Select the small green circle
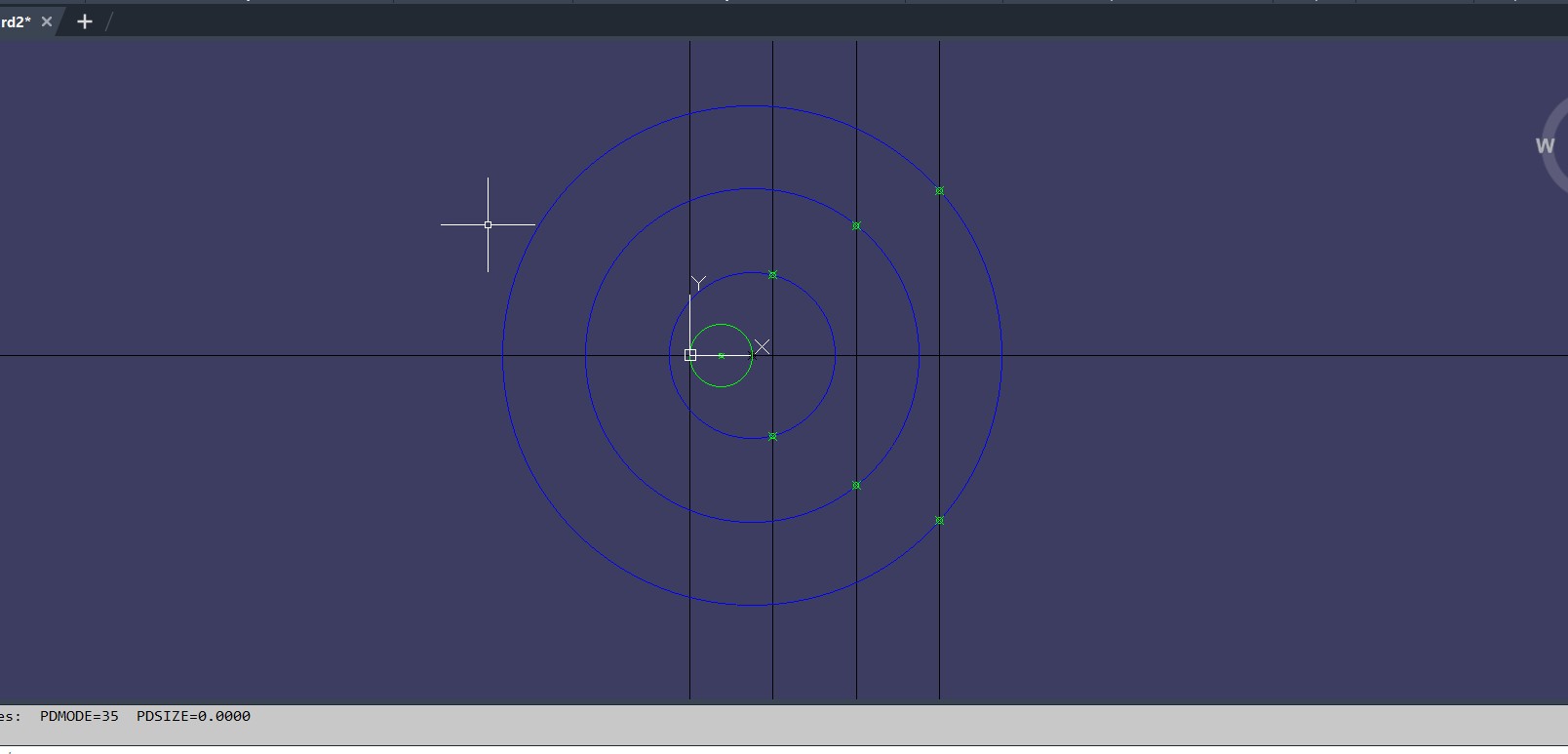Viewport: 1568px width, 754px height. 722,325
